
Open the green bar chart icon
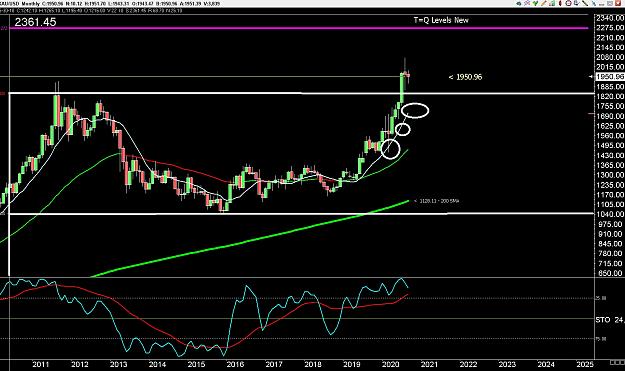[552, 3]
